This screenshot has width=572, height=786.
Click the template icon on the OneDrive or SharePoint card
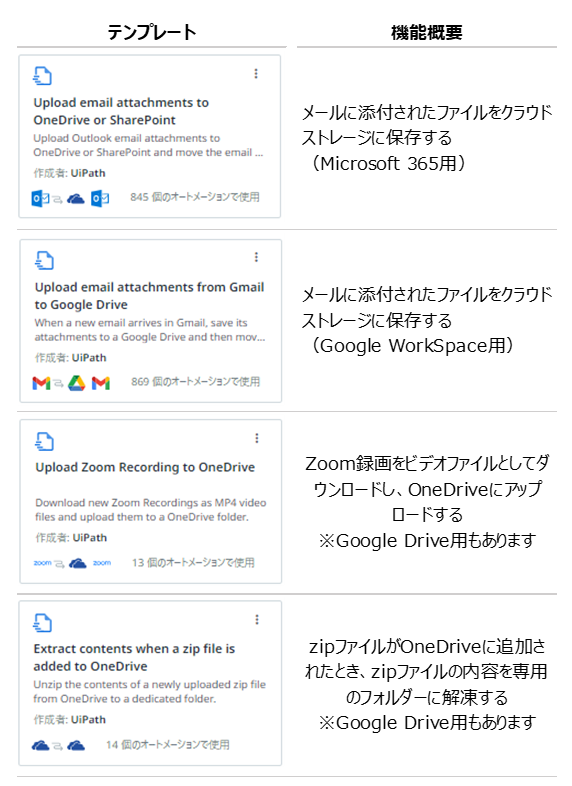[x=43, y=76]
